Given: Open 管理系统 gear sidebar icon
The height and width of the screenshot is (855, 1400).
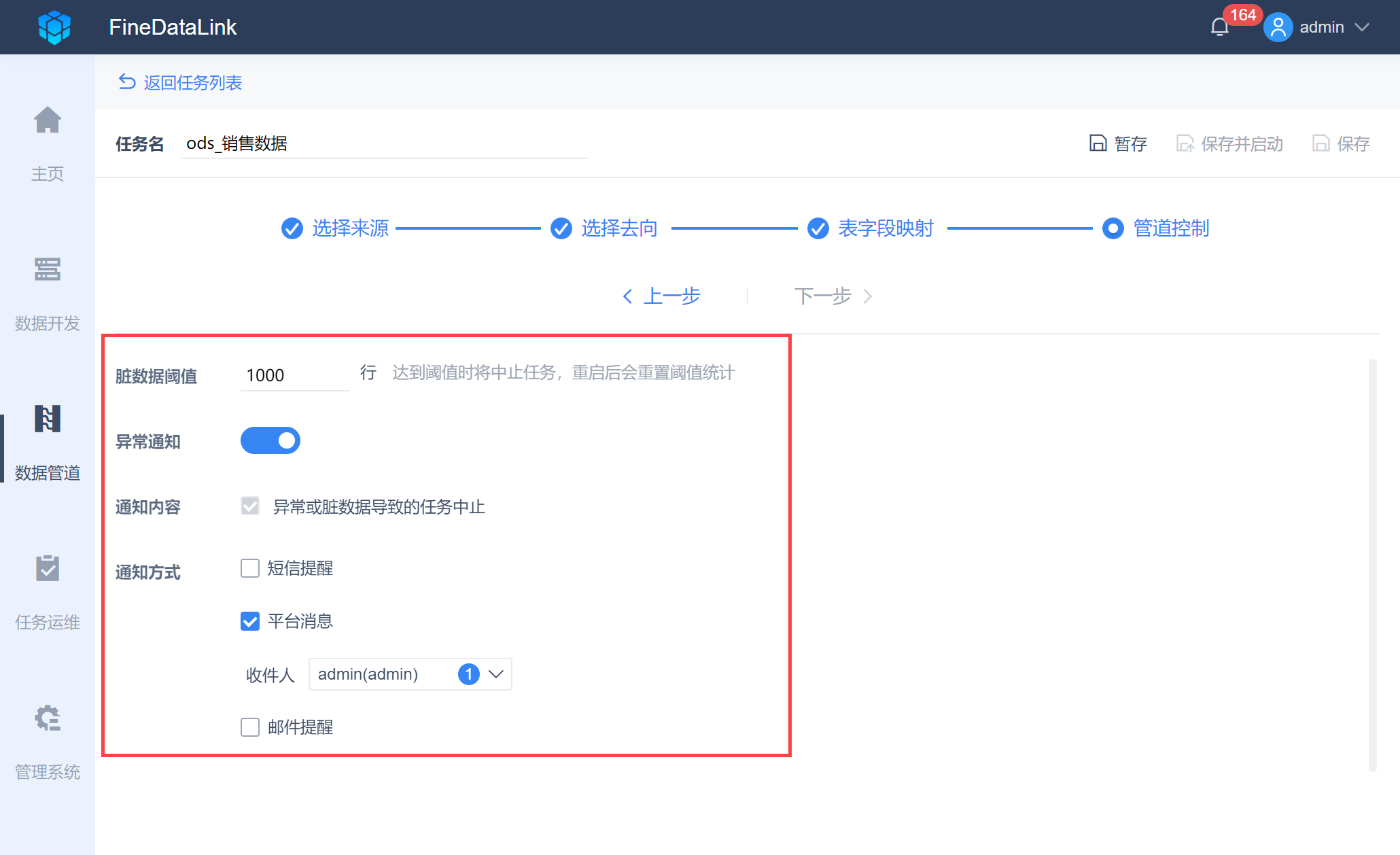Looking at the screenshot, I should (48, 719).
